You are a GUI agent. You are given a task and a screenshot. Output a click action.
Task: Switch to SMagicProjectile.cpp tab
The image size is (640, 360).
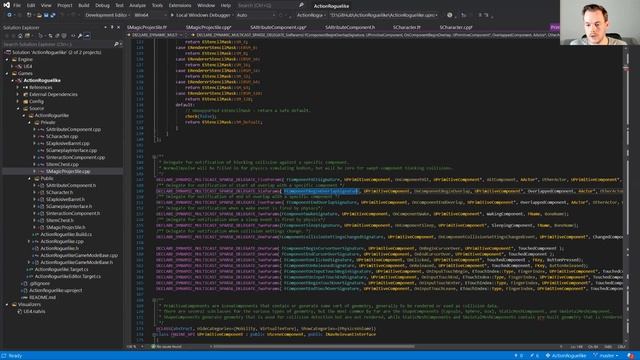[209, 27]
